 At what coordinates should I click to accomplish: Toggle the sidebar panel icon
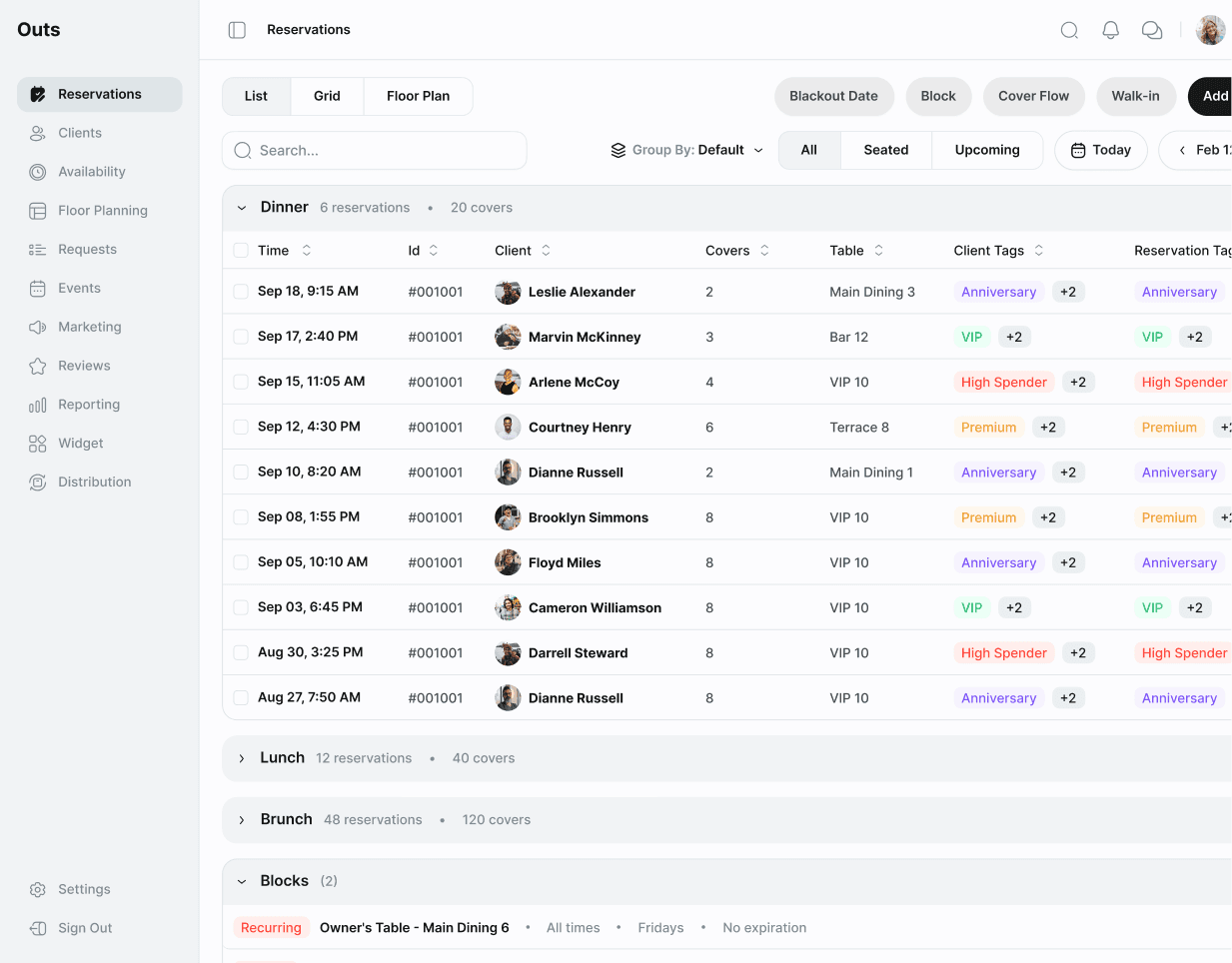[x=237, y=30]
